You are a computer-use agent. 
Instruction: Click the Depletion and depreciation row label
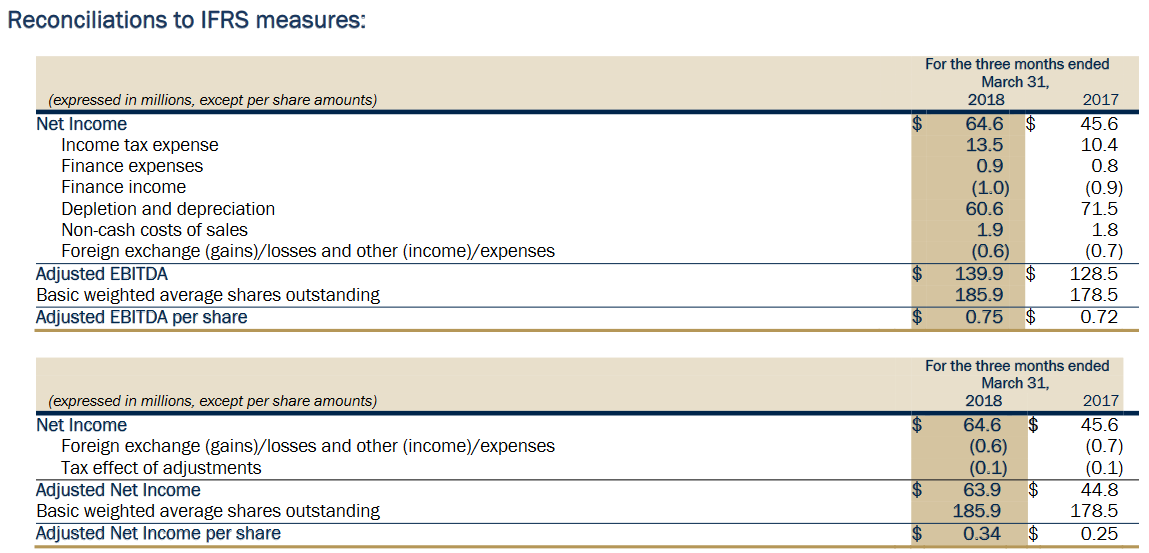167,209
